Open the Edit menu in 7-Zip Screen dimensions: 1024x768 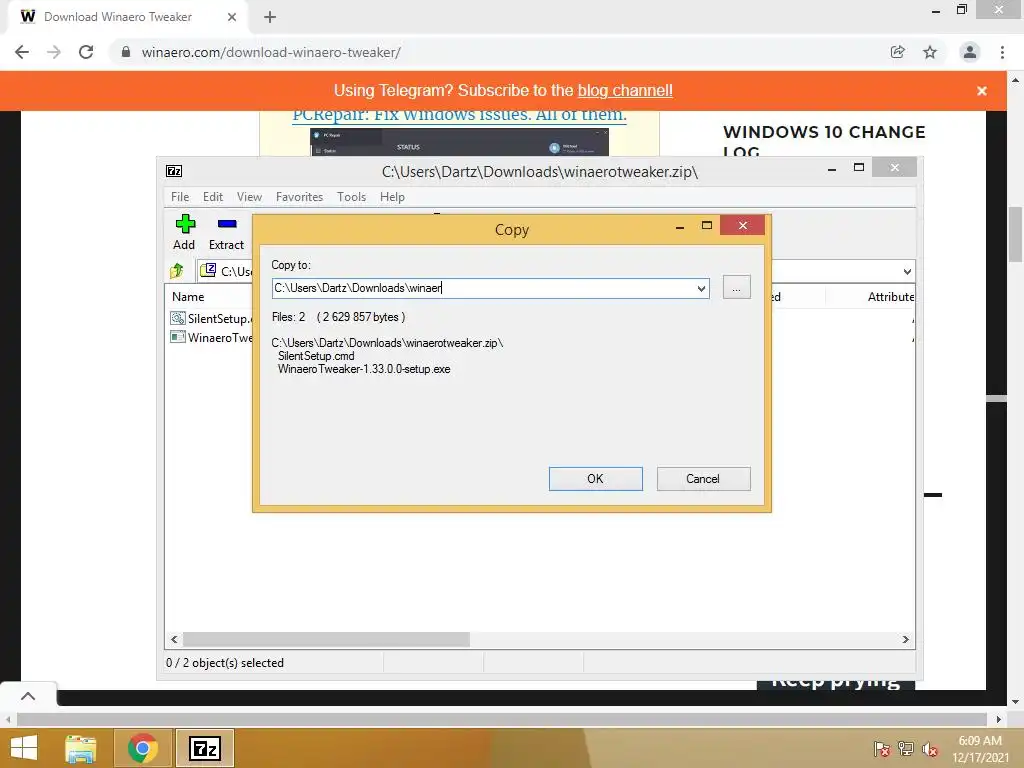pyautogui.click(x=213, y=197)
